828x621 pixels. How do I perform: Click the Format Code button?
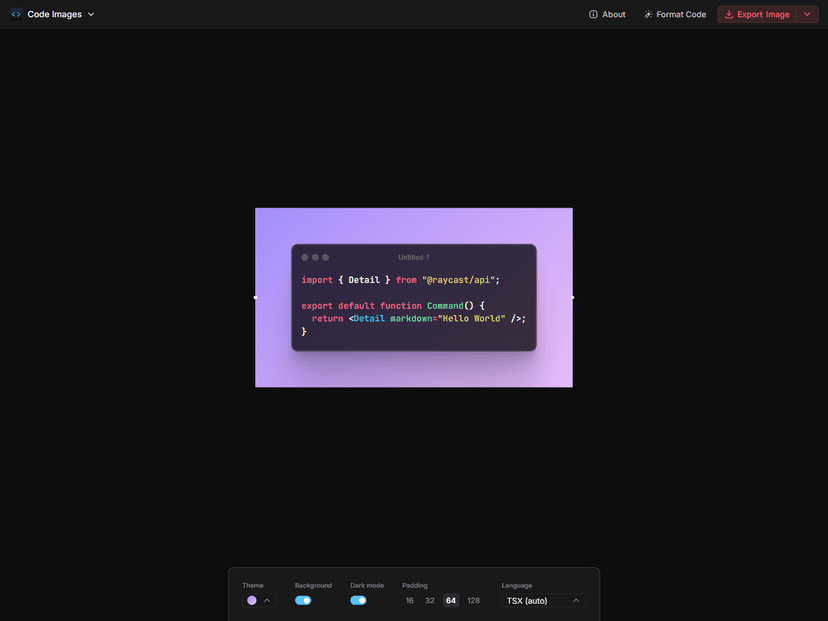tap(675, 14)
